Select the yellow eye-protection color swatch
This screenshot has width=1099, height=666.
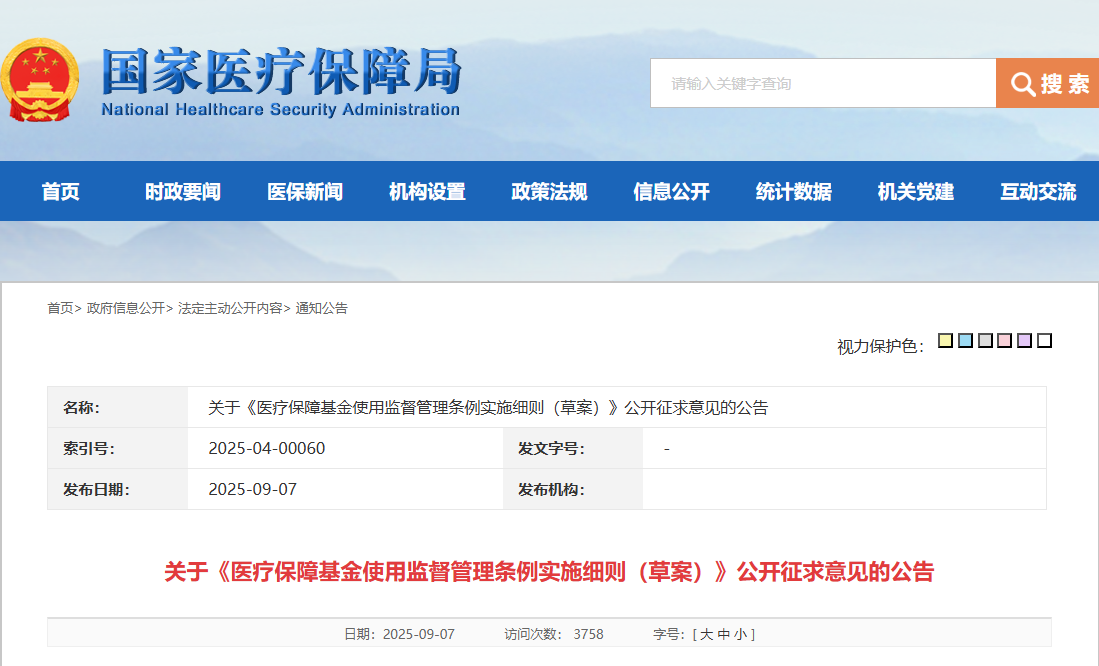[945, 341]
